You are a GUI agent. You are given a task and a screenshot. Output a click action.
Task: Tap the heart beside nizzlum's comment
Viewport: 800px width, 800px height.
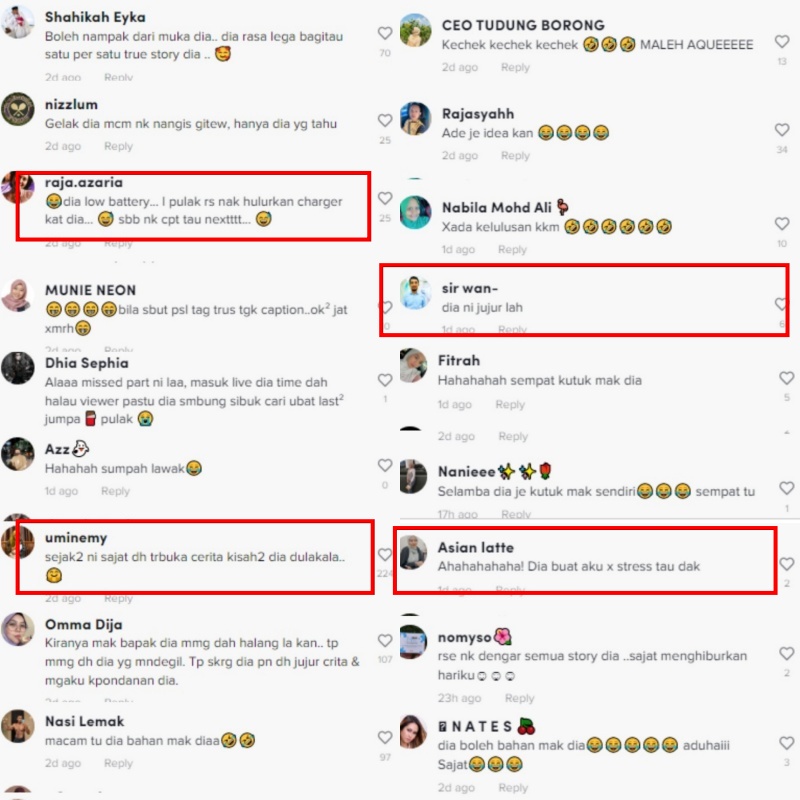point(385,120)
